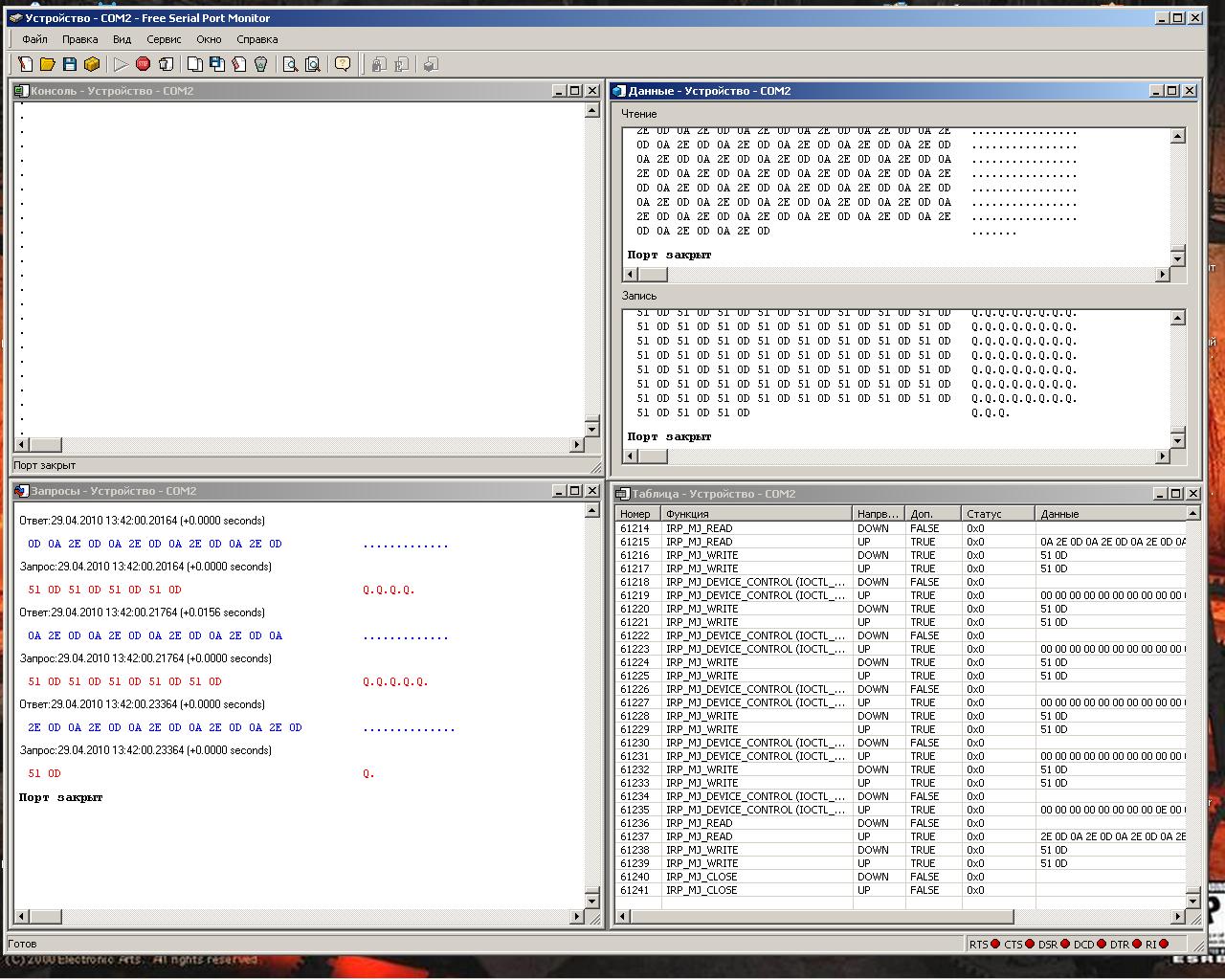Toggle the RTS status indicator
Image resolution: width=1225 pixels, height=980 pixels.
point(995,945)
